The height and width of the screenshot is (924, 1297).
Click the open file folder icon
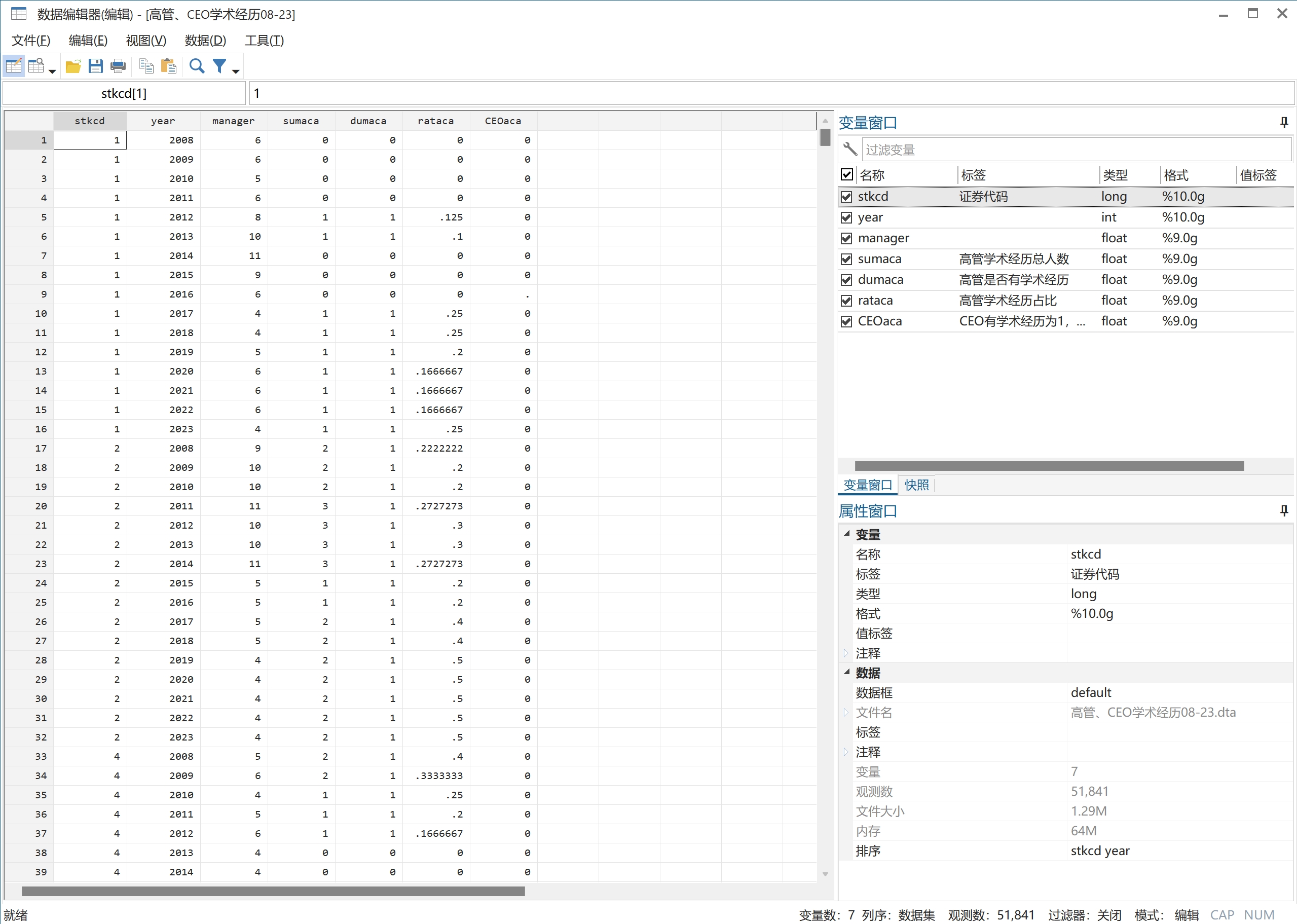73,66
